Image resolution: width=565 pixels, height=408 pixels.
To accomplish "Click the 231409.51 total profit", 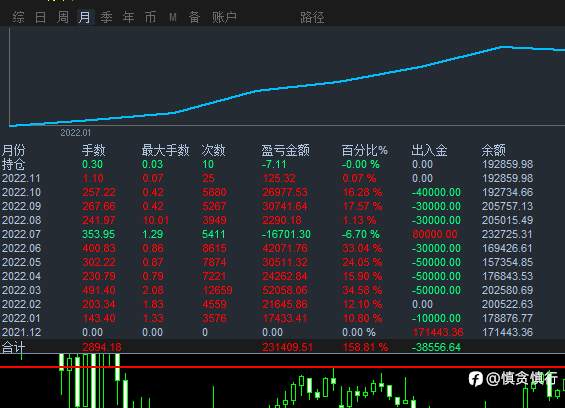I will click(x=287, y=347).
